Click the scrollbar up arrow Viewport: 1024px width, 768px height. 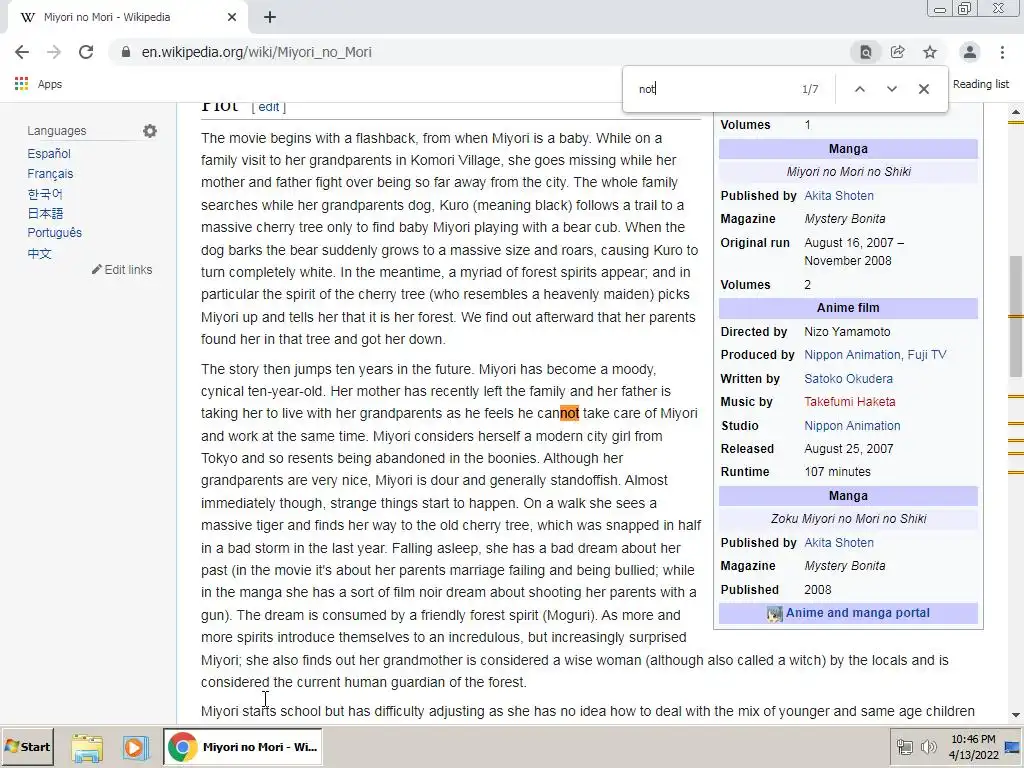[x=1016, y=112]
